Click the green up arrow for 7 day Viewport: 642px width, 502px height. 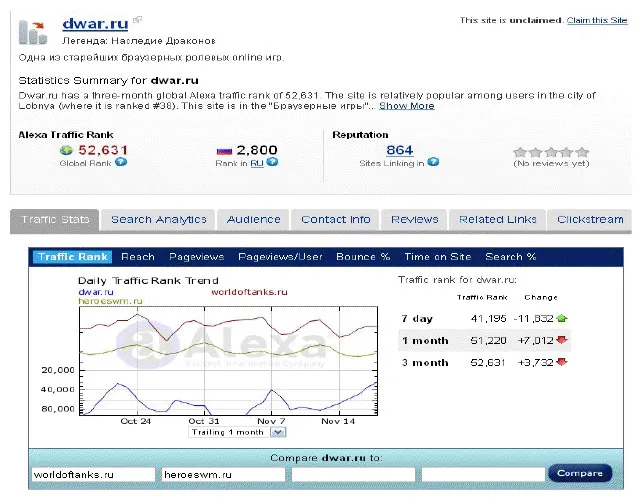[562, 318]
